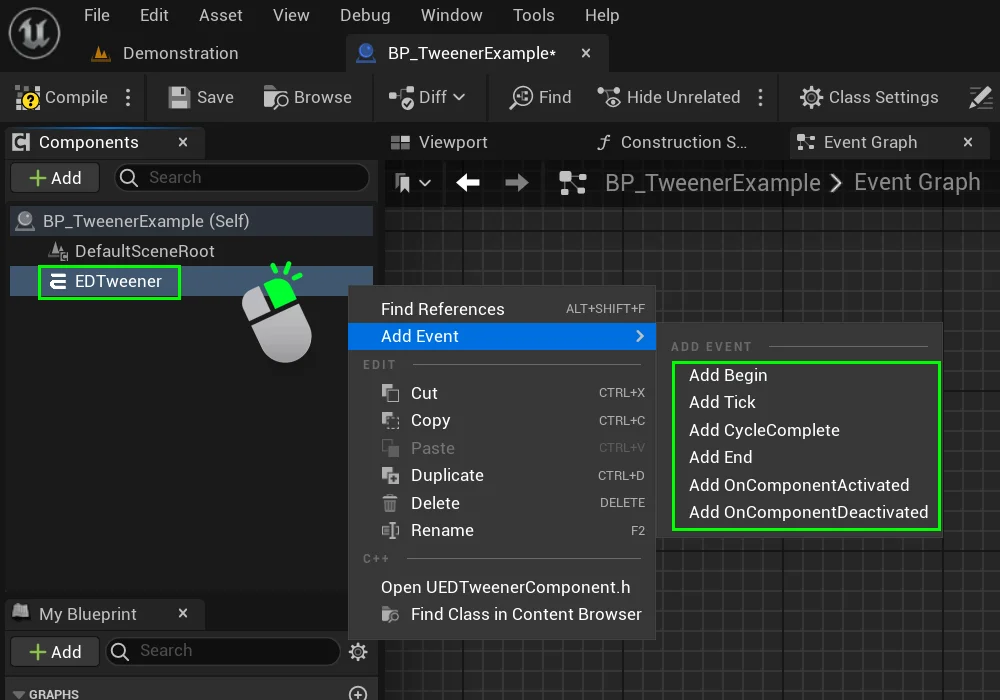Expand the graph bookmarks dropdown
This screenshot has width=1000, height=700.
pos(412,182)
